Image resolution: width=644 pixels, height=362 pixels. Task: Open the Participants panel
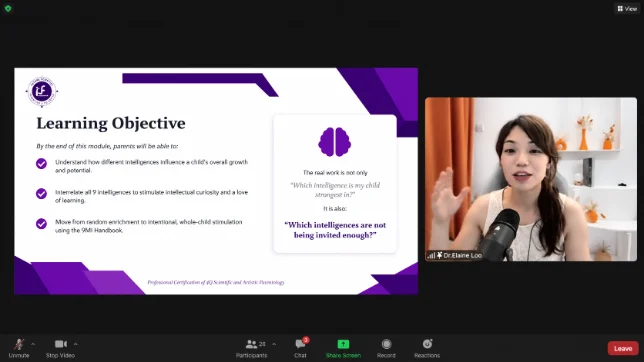click(251, 348)
